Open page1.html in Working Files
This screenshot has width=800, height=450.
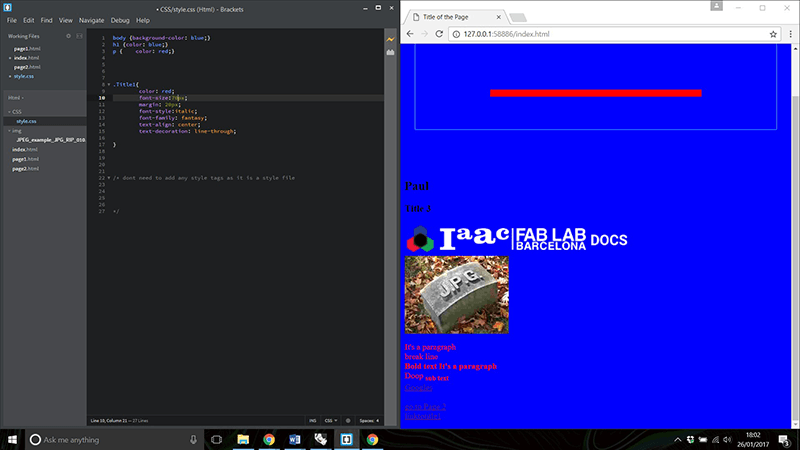[x=27, y=49]
